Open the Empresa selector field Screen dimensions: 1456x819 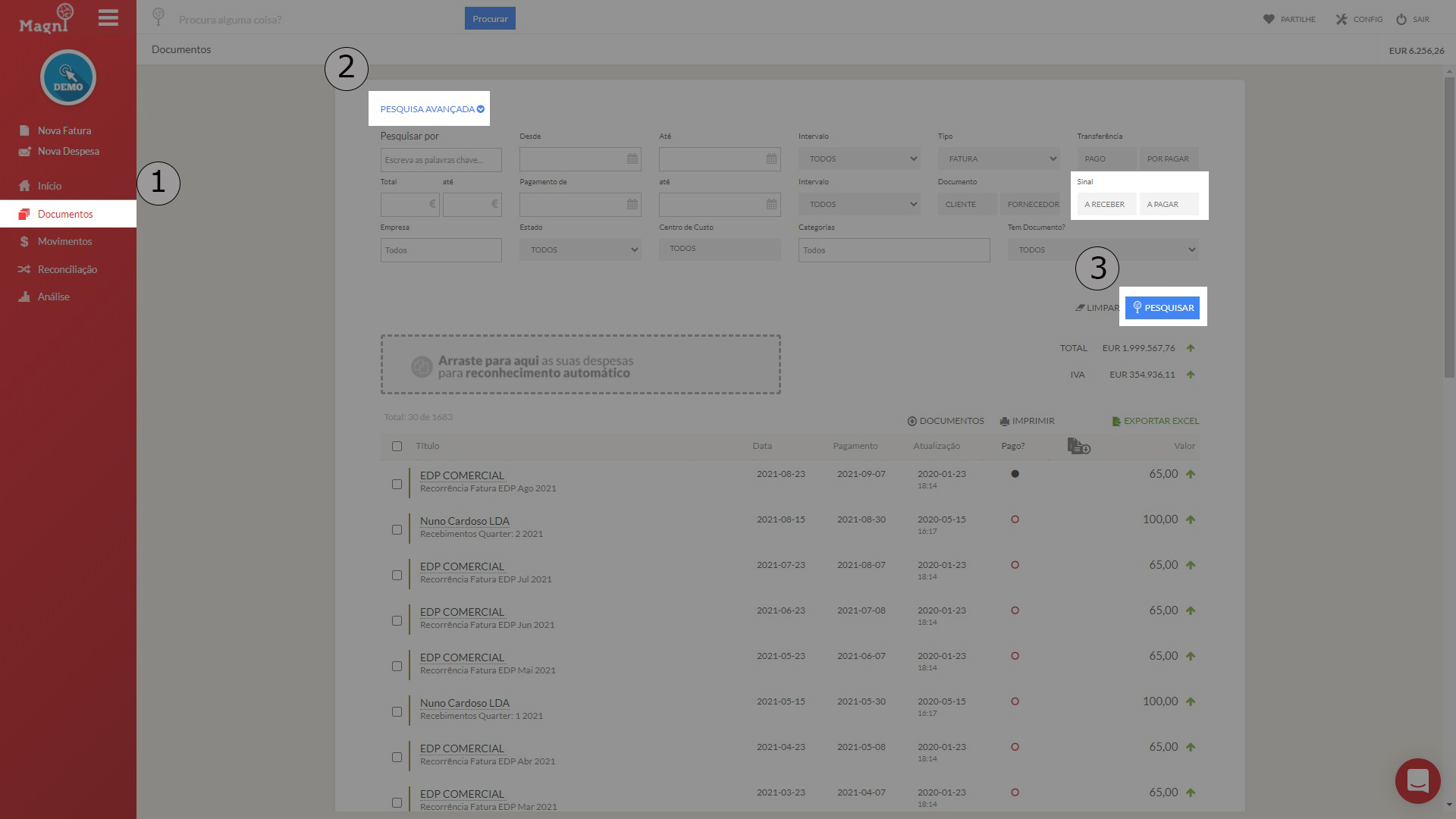click(x=441, y=250)
